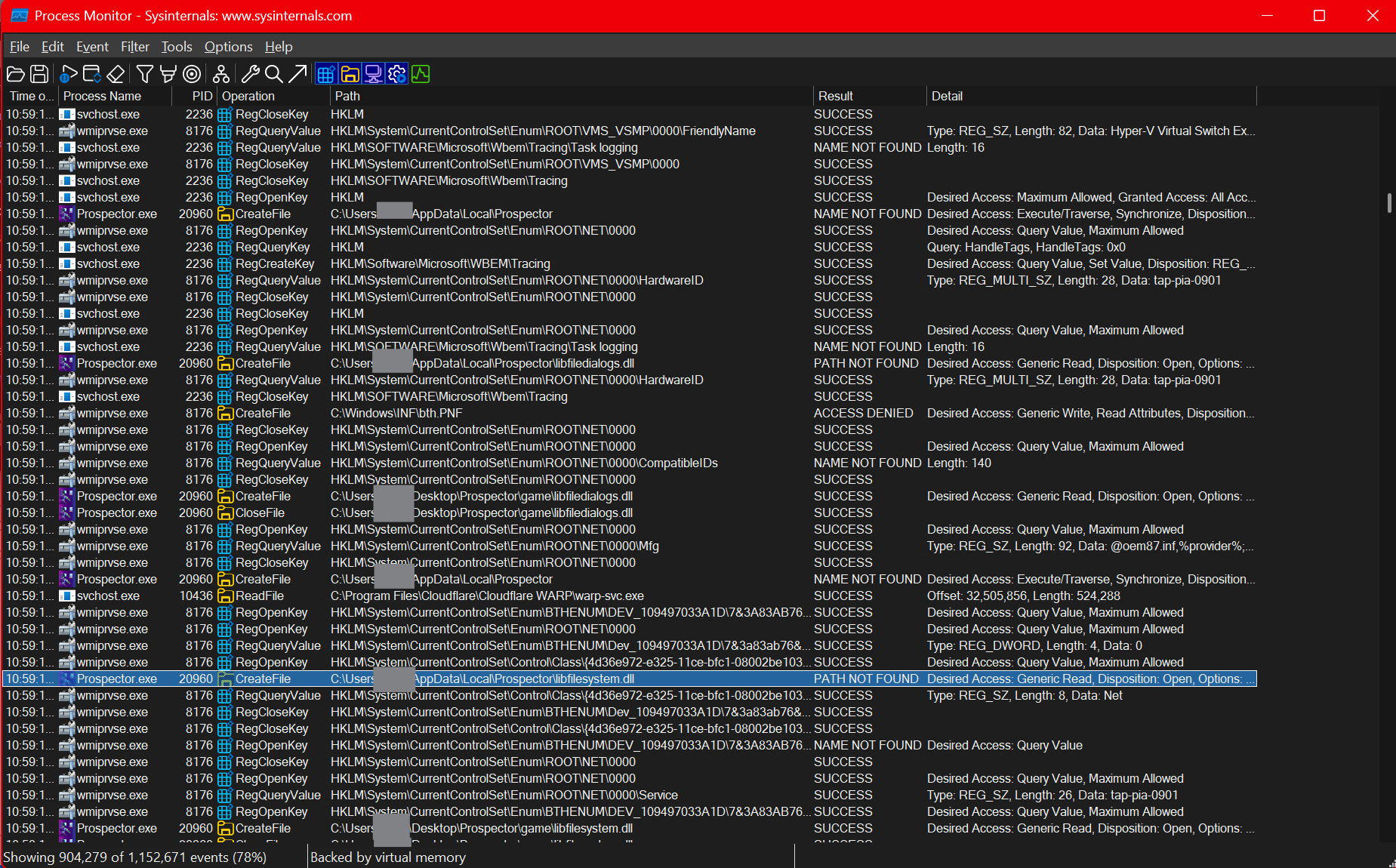The height and width of the screenshot is (868, 1396).
Task: Click the PID column header
Action: (196, 96)
